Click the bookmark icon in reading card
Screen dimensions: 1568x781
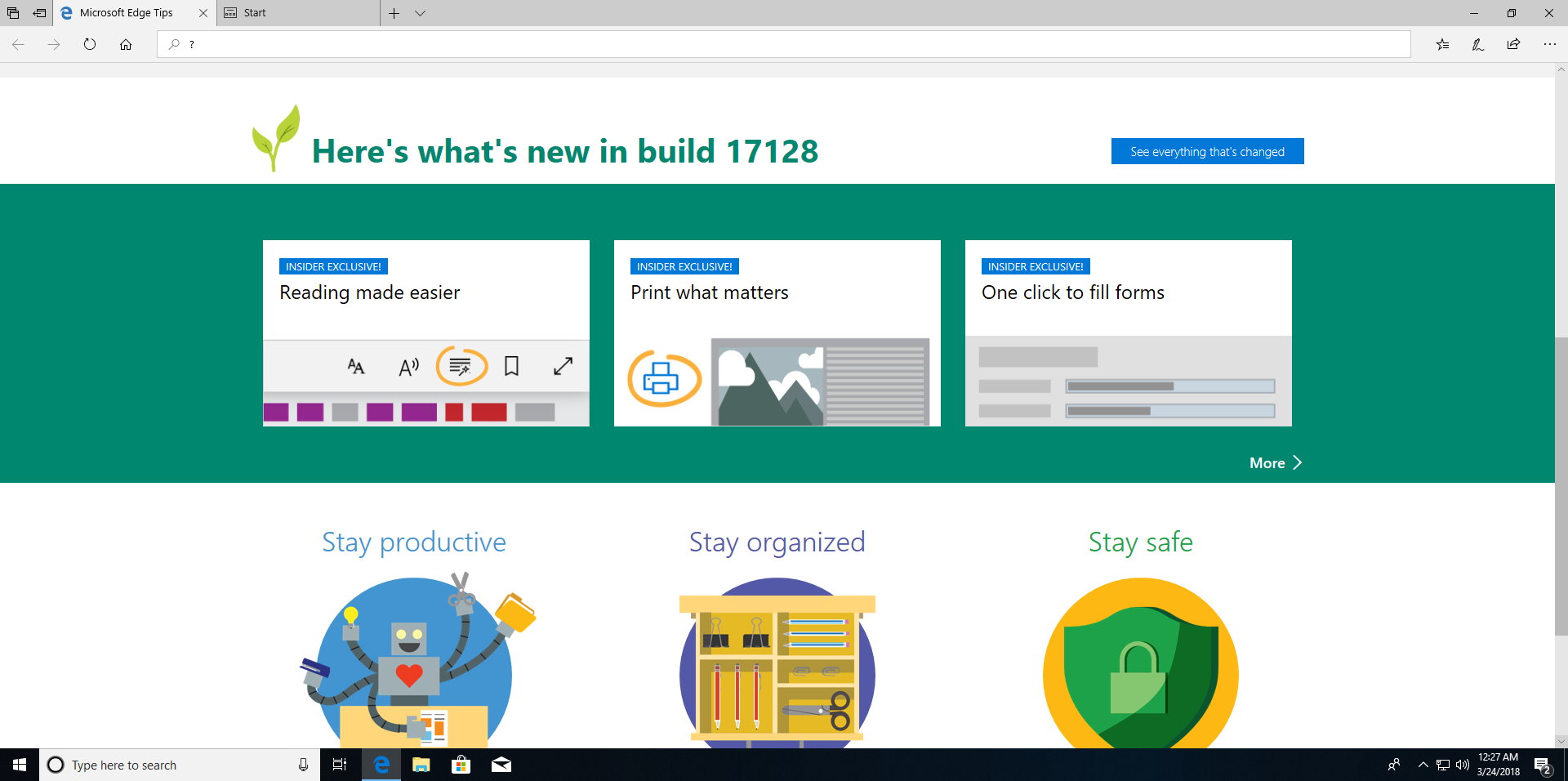tap(512, 366)
